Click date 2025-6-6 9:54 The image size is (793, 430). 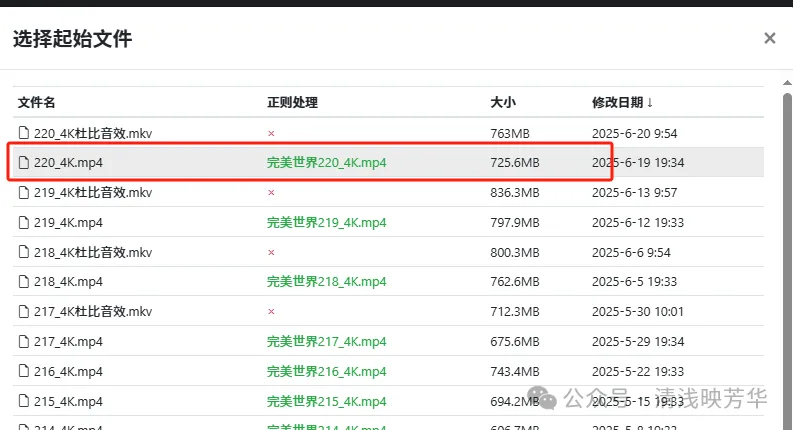(631, 252)
